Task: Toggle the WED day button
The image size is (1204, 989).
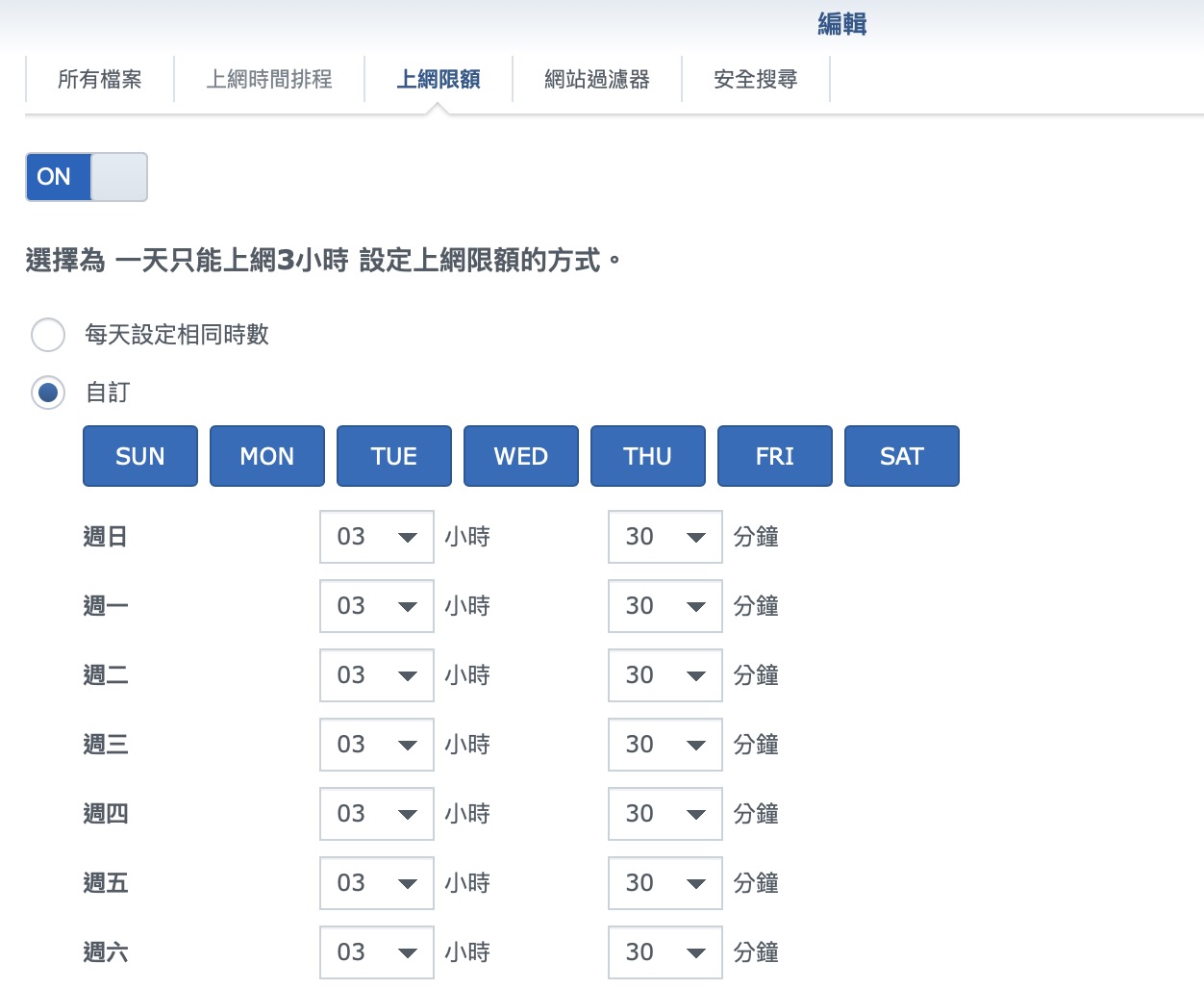Action: point(521,456)
